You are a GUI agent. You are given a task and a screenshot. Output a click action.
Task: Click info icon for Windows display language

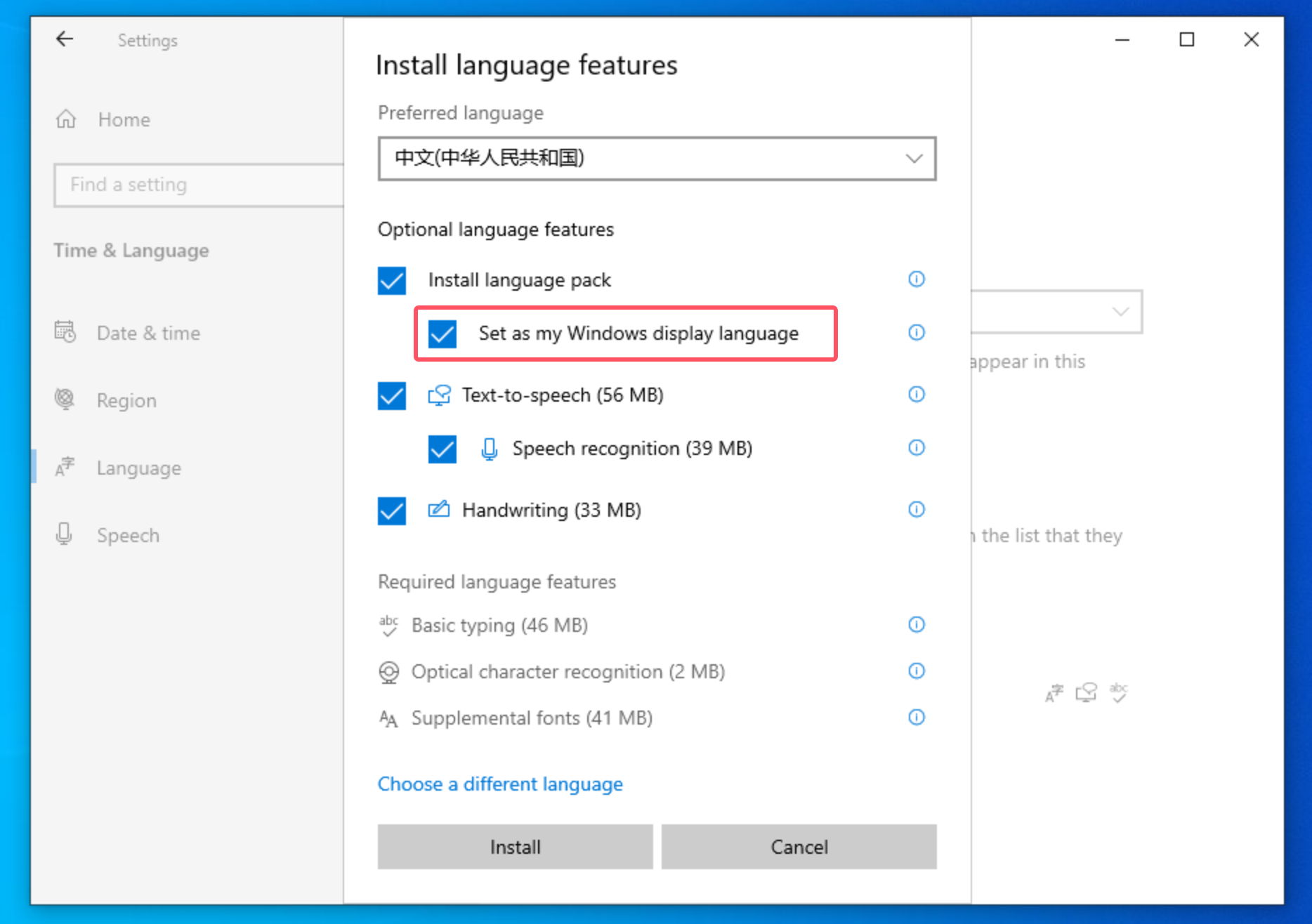click(x=916, y=333)
